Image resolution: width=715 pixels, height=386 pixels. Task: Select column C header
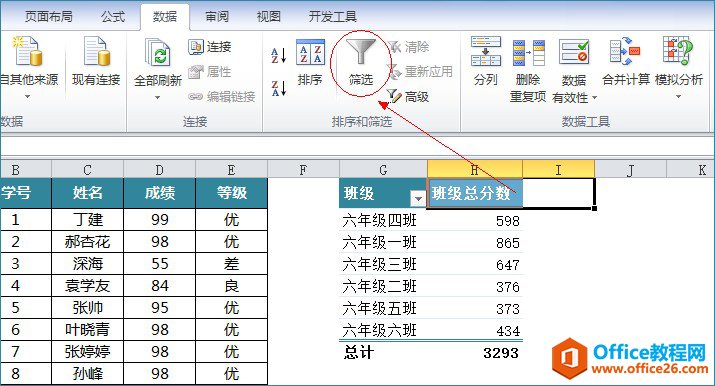click(88, 170)
